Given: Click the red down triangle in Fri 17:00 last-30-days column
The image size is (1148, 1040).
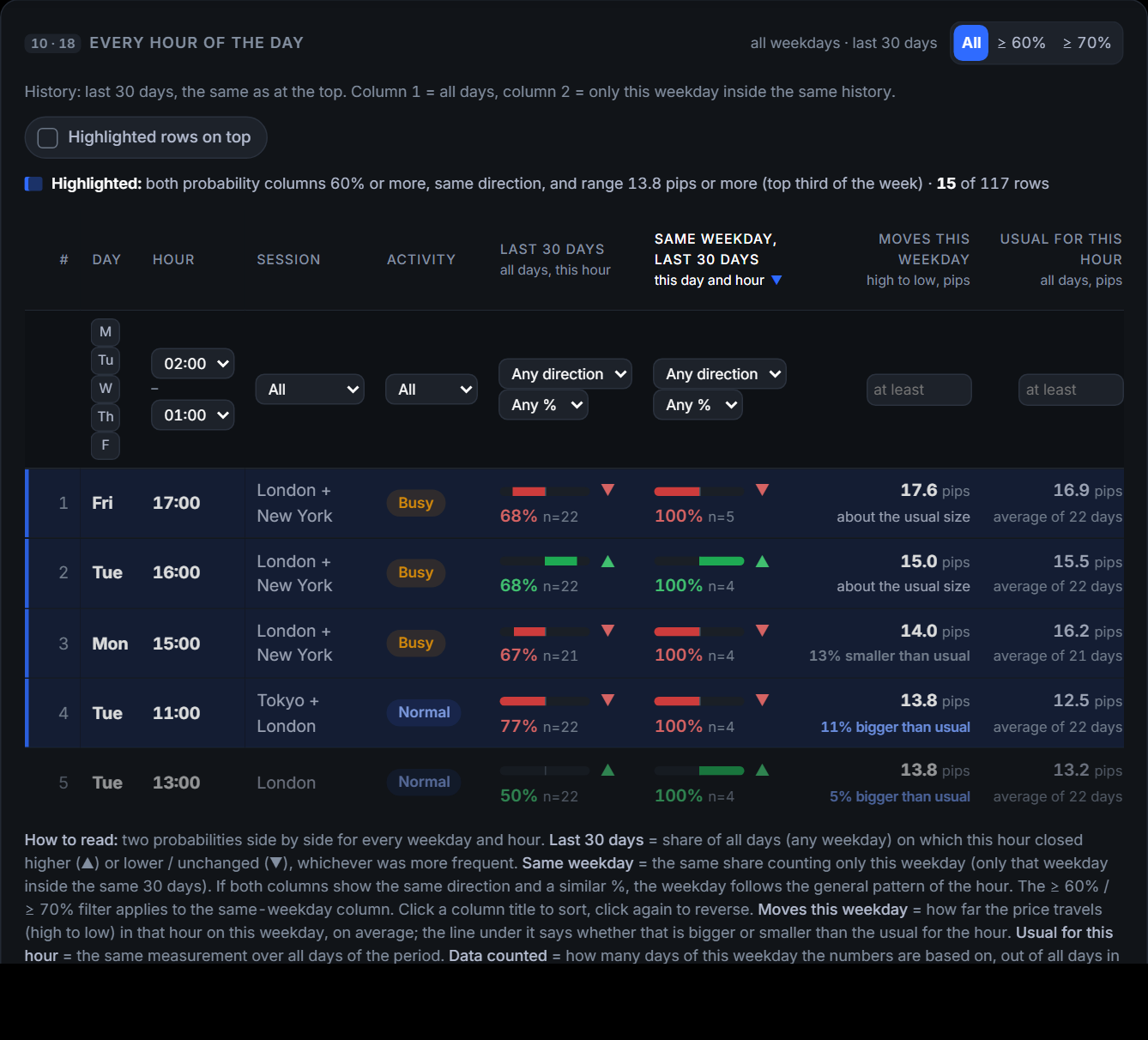Looking at the screenshot, I should [607, 490].
